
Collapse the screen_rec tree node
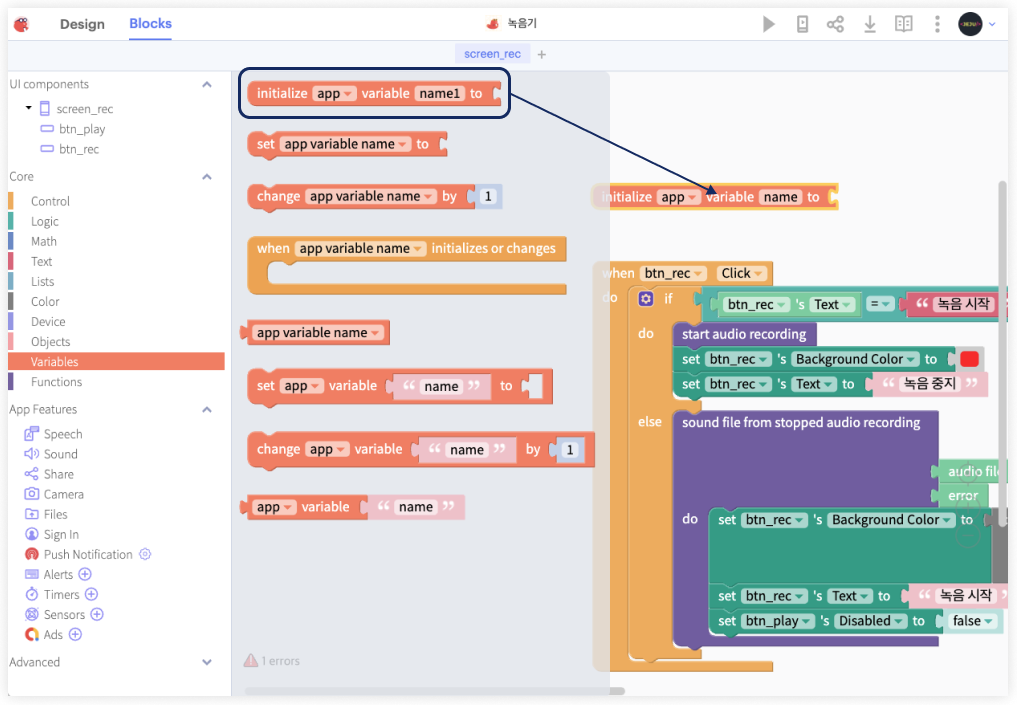coord(29,108)
